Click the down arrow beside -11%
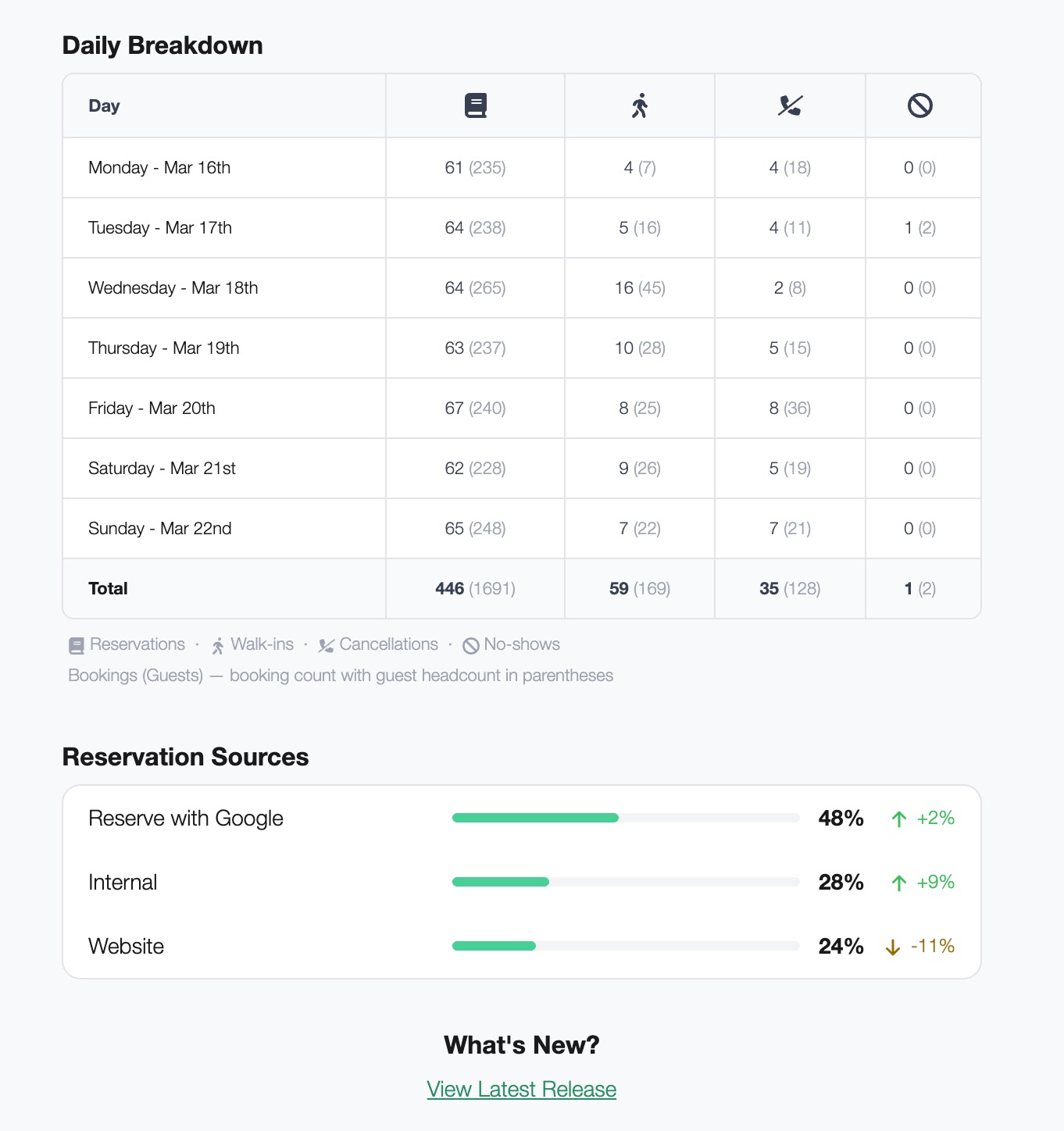Viewport: 1064px width, 1131px height. pyautogui.click(x=893, y=947)
